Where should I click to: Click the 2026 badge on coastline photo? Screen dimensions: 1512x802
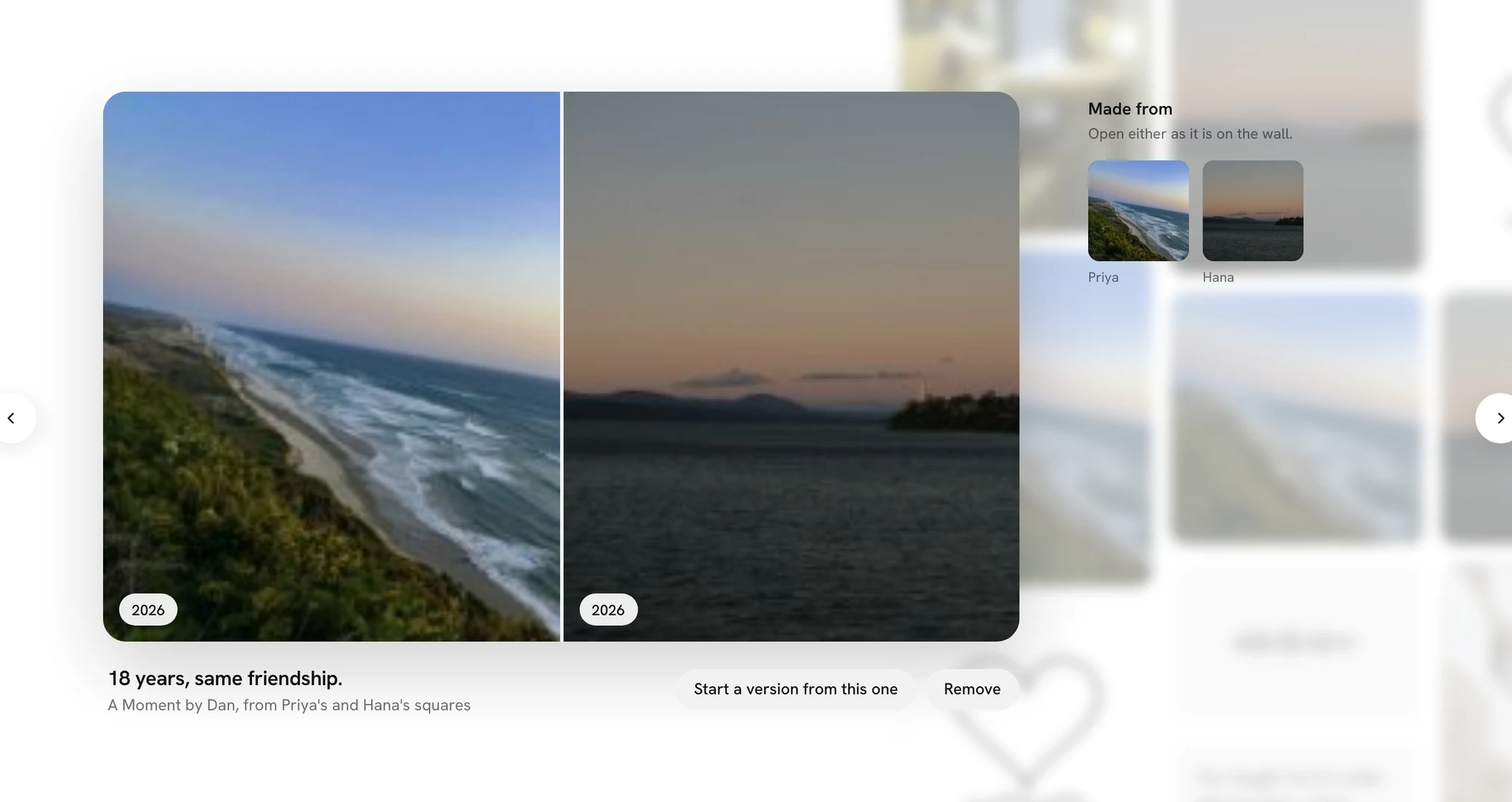(148, 610)
